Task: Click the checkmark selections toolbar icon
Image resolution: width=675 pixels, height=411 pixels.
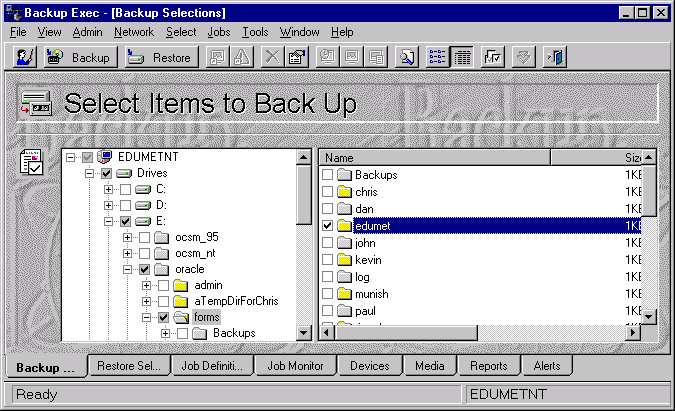Action: coord(493,57)
